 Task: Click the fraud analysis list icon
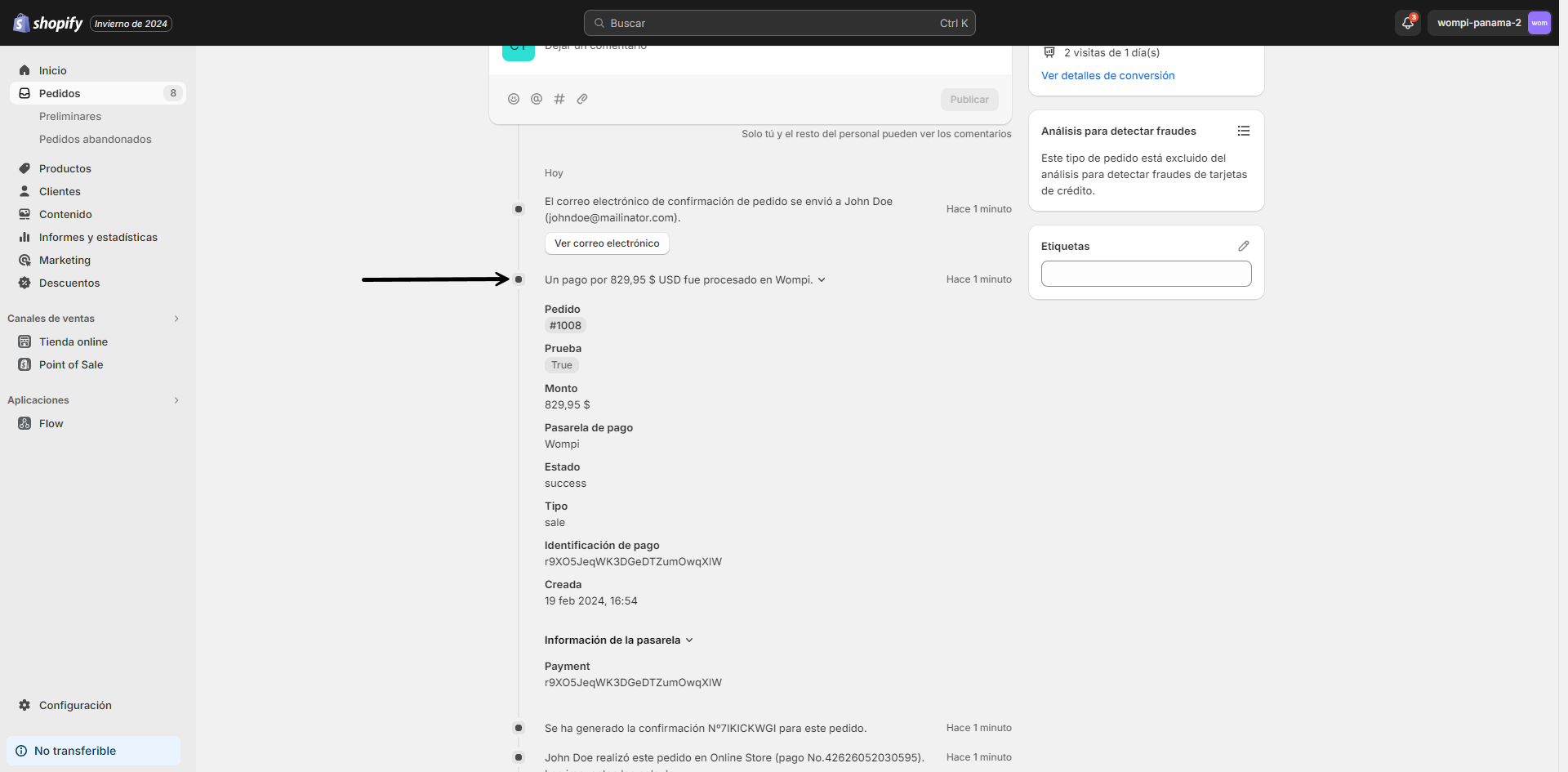(1243, 131)
